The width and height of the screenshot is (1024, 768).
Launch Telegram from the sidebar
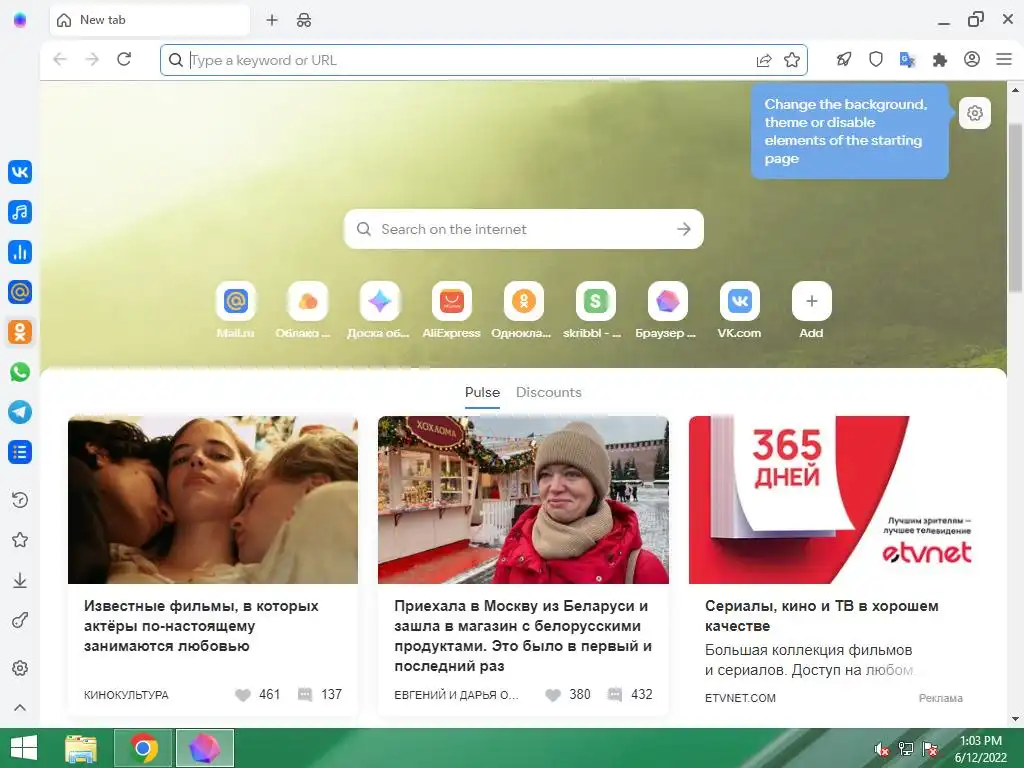point(20,412)
